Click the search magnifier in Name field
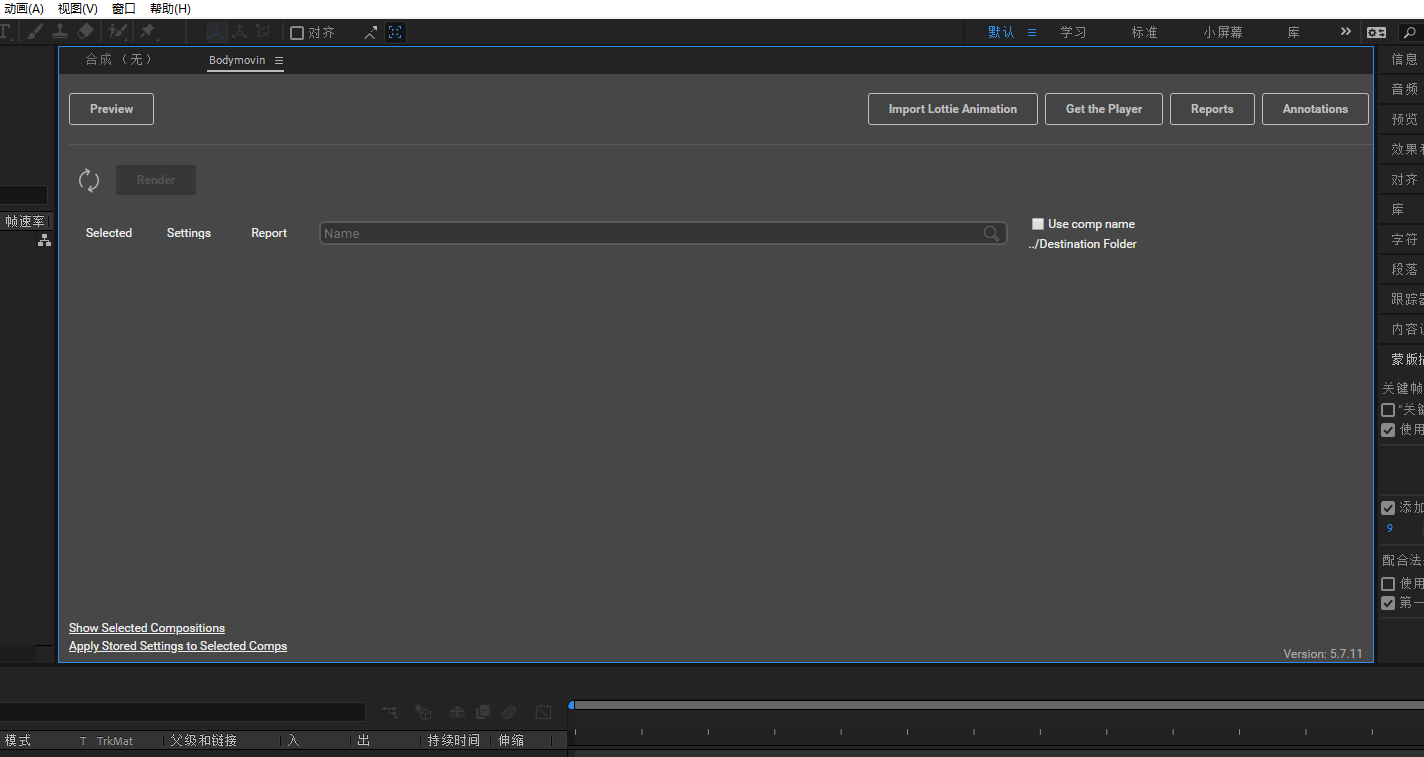This screenshot has height=757, width=1424. pos(991,233)
